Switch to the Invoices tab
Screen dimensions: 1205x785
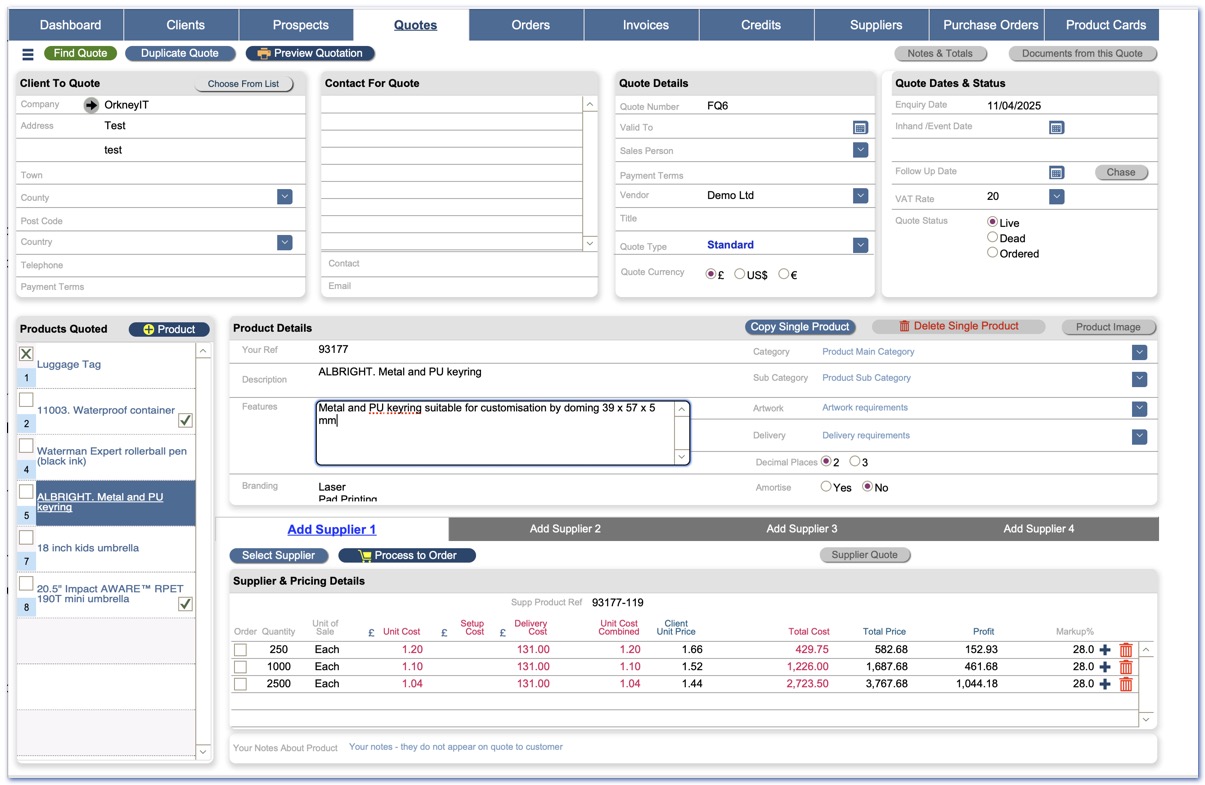[645, 25]
